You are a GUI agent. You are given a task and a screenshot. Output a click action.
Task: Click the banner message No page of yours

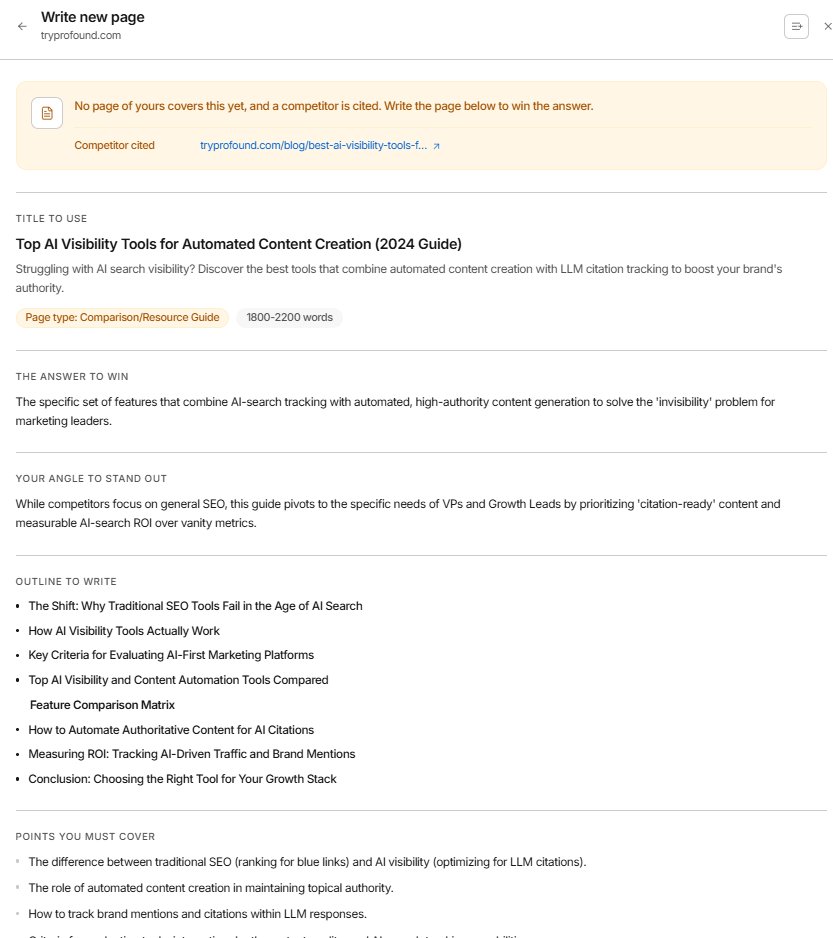click(334, 106)
